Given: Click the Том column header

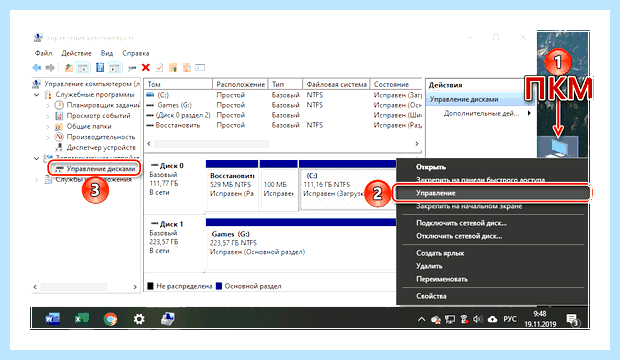Looking at the screenshot, I should click(179, 84).
